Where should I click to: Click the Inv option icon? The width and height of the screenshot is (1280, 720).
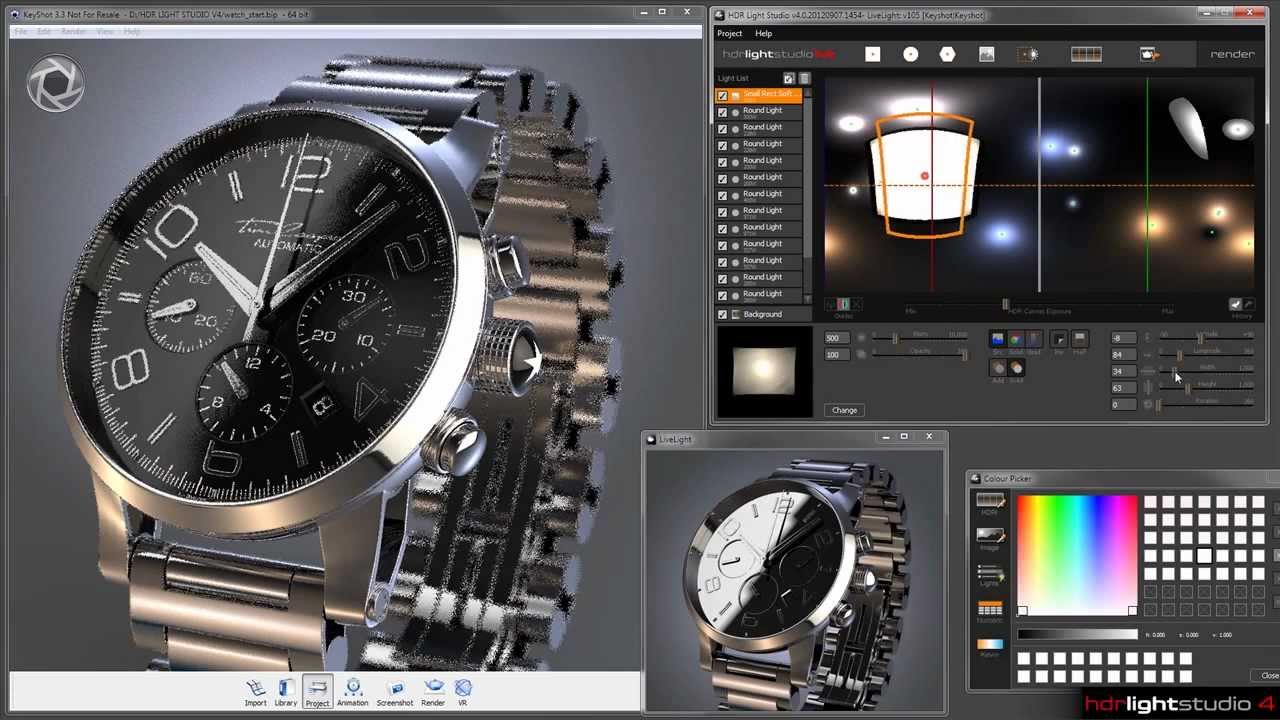(1059, 340)
